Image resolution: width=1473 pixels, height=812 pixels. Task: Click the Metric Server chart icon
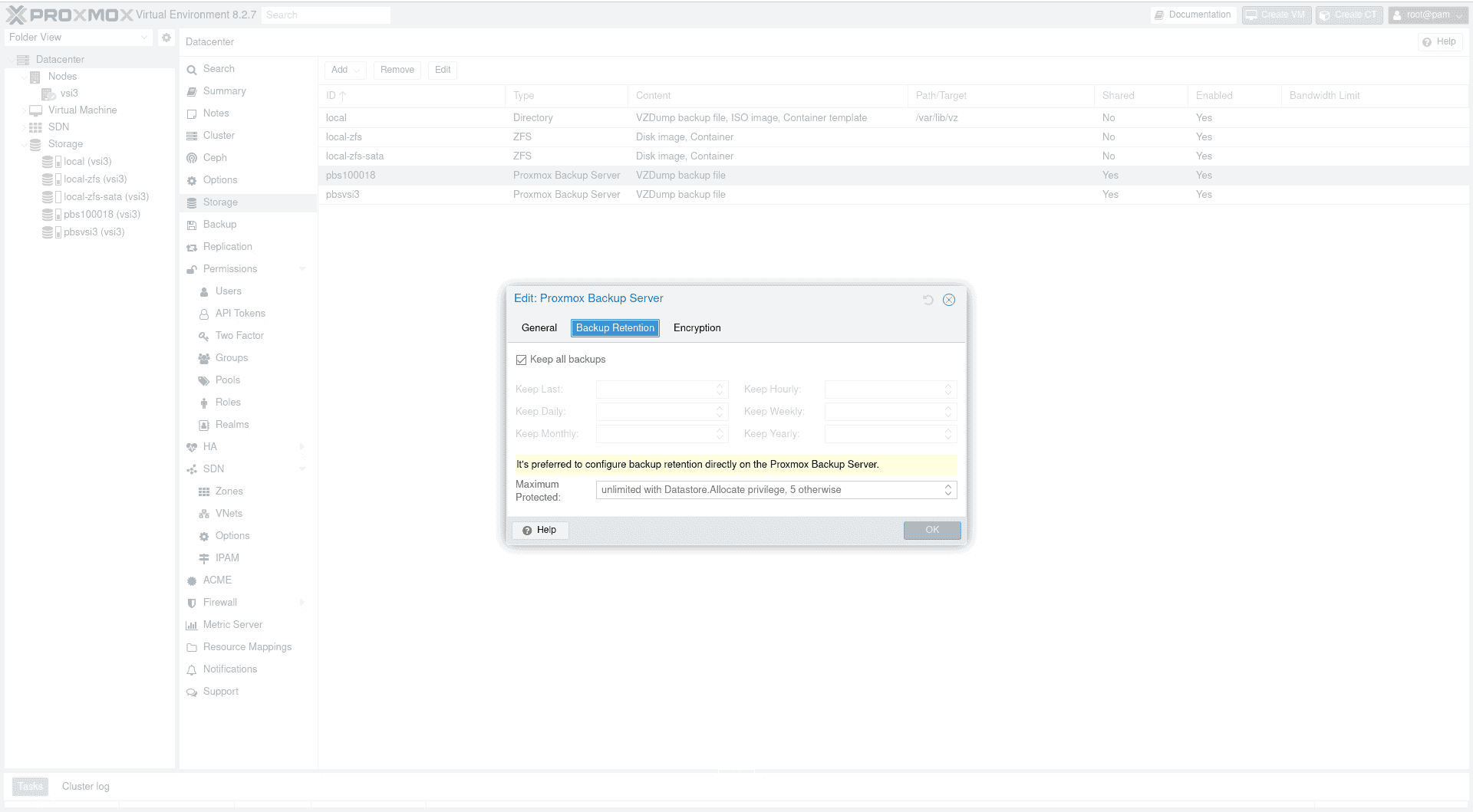(192, 625)
